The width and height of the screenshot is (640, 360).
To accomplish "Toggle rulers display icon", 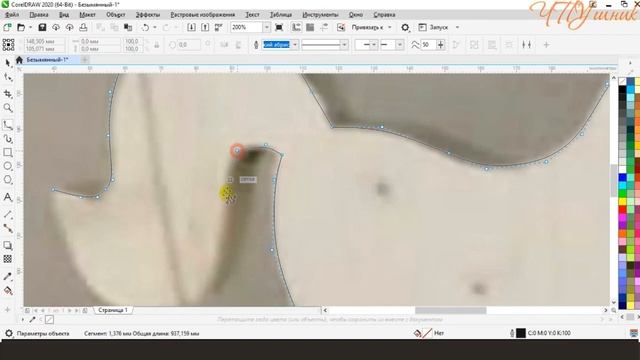I will click(x=296, y=27).
